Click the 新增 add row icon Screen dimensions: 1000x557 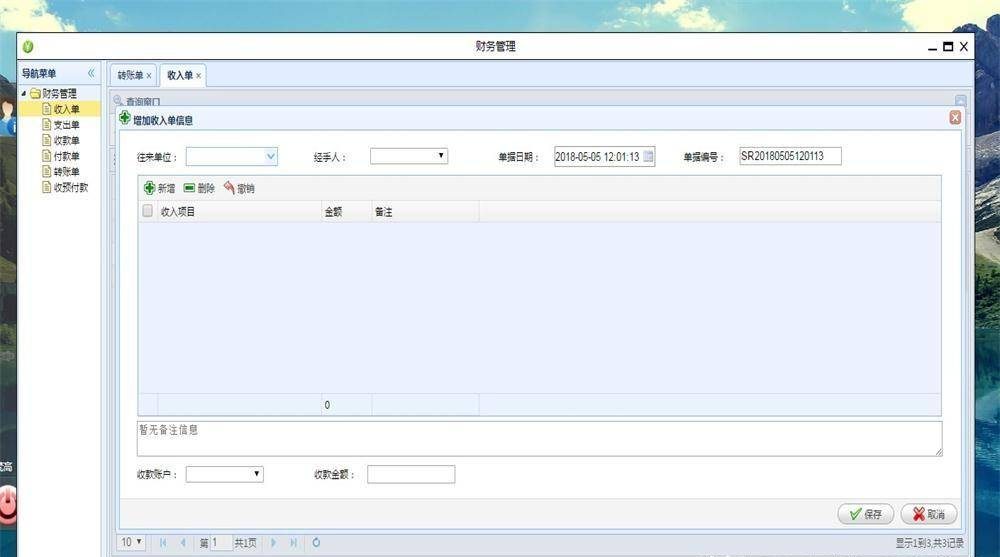coord(150,188)
